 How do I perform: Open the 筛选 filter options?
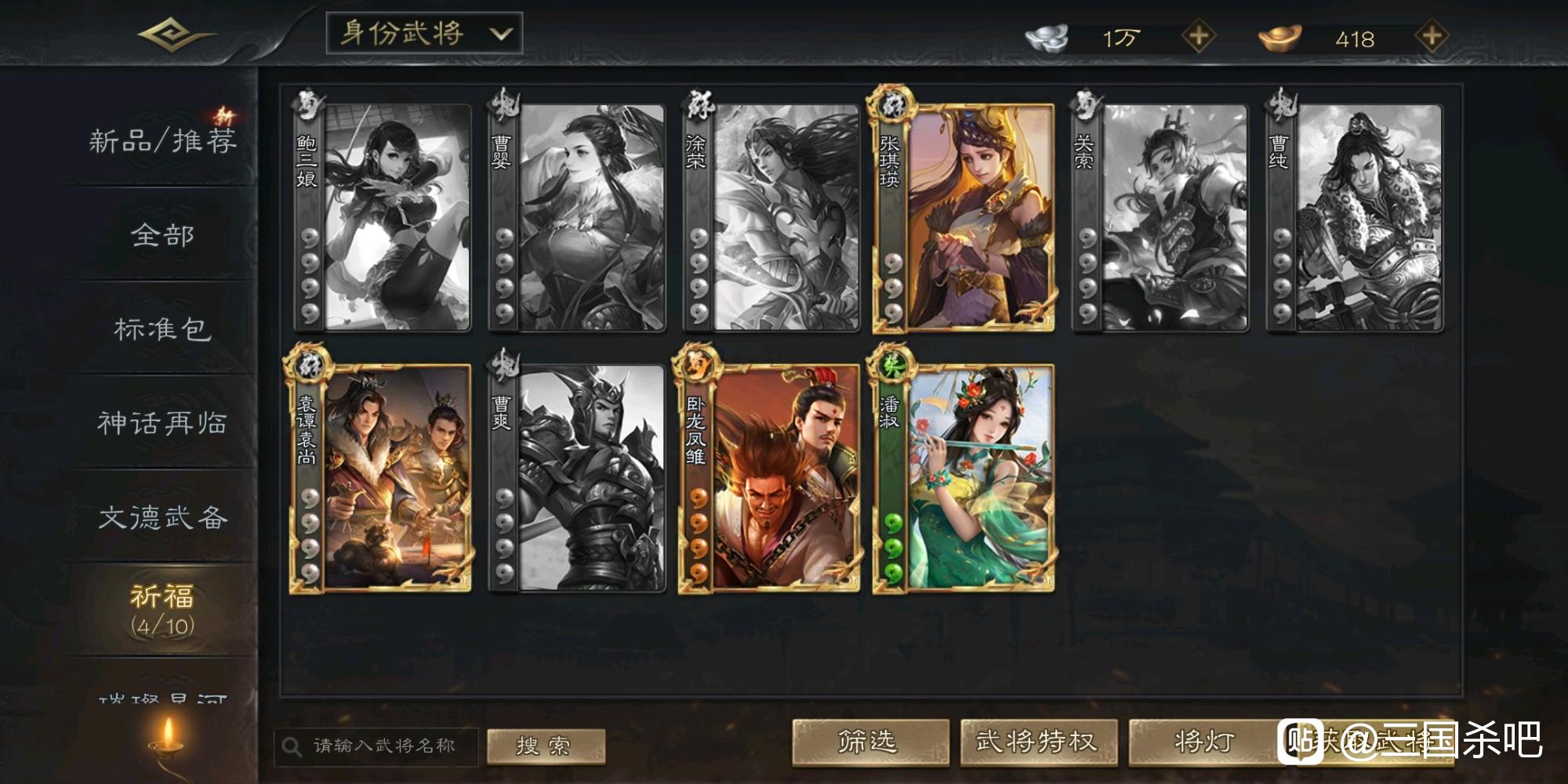[x=870, y=742]
